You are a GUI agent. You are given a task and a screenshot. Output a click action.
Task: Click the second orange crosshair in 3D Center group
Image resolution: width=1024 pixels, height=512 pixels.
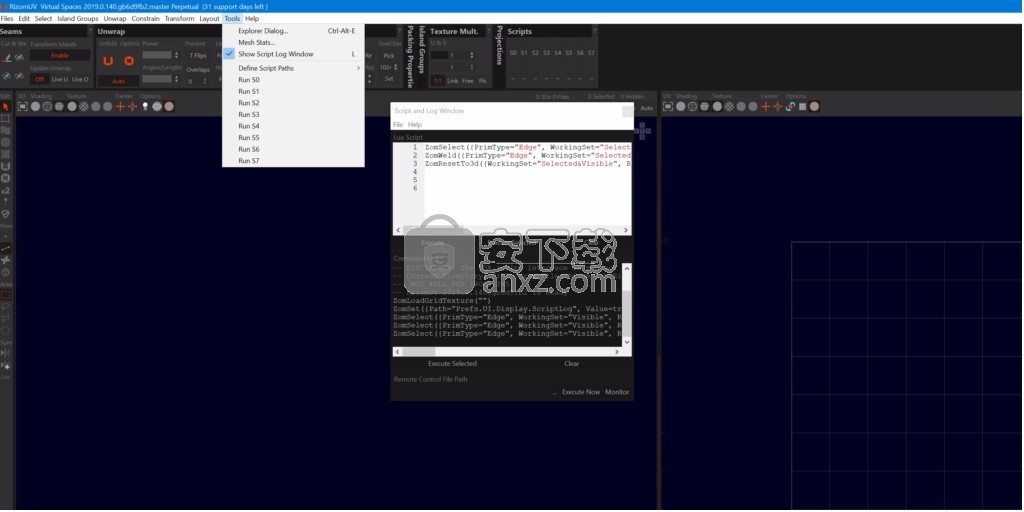click(133, 106)
